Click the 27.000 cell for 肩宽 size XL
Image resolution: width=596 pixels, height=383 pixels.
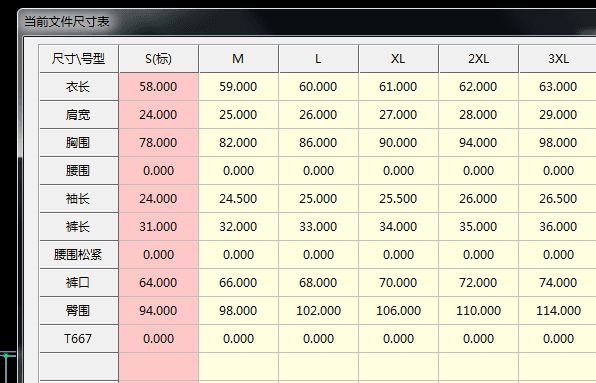398,115
